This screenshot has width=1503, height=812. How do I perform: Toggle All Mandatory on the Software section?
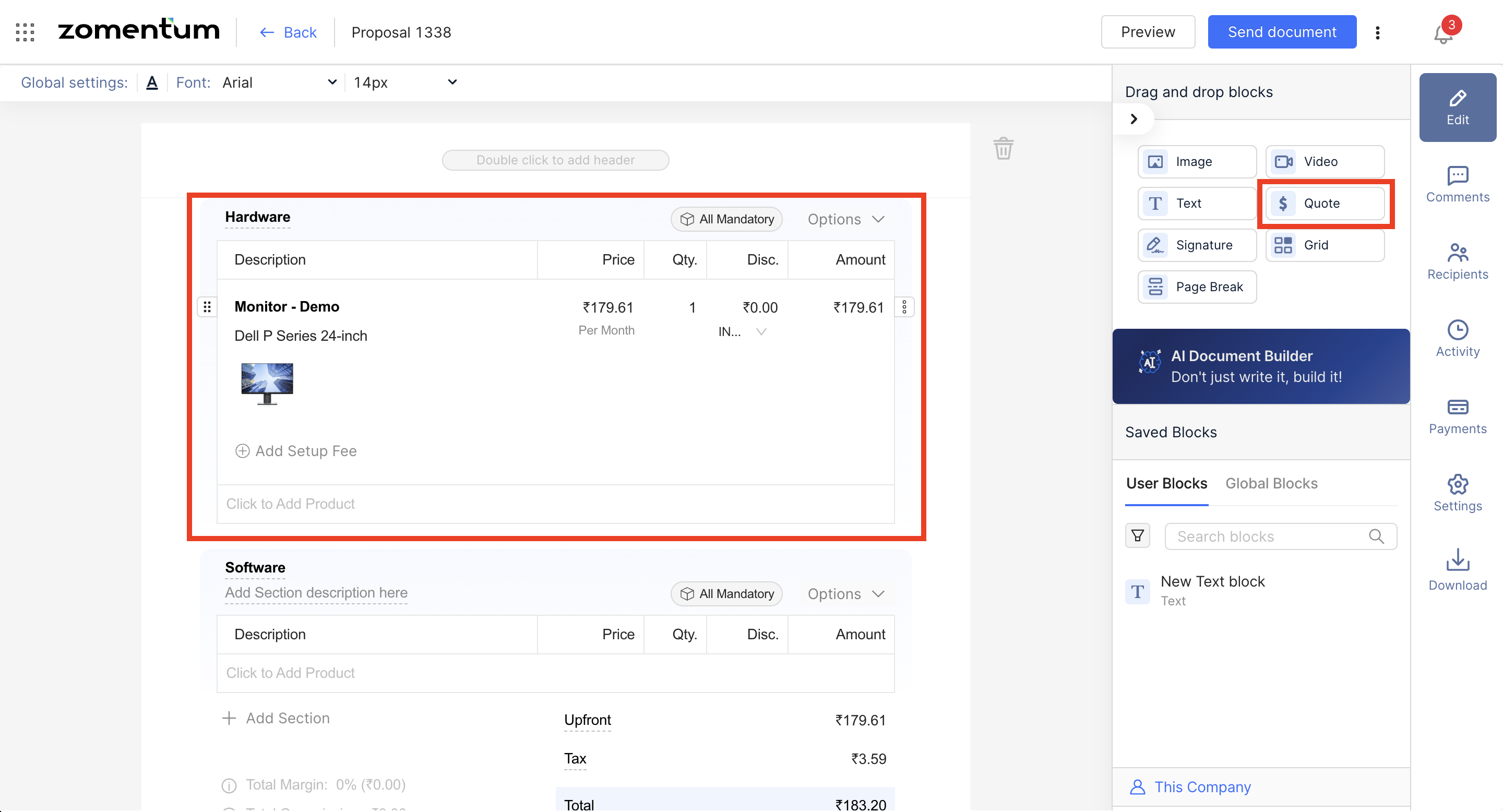tap(726, 594)
